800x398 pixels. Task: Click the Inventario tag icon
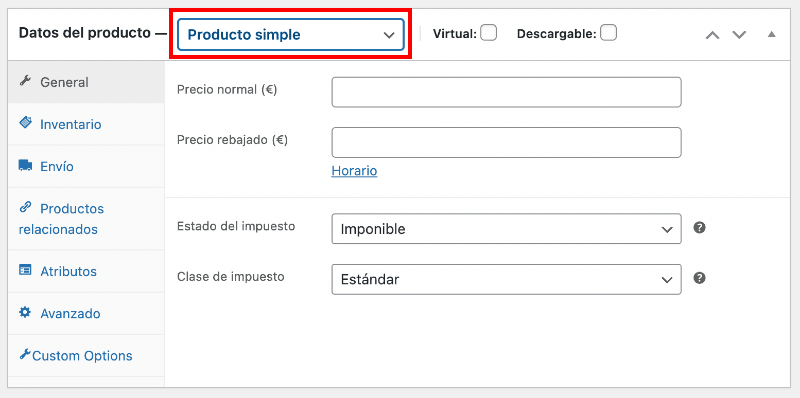[x=25, y=122]
